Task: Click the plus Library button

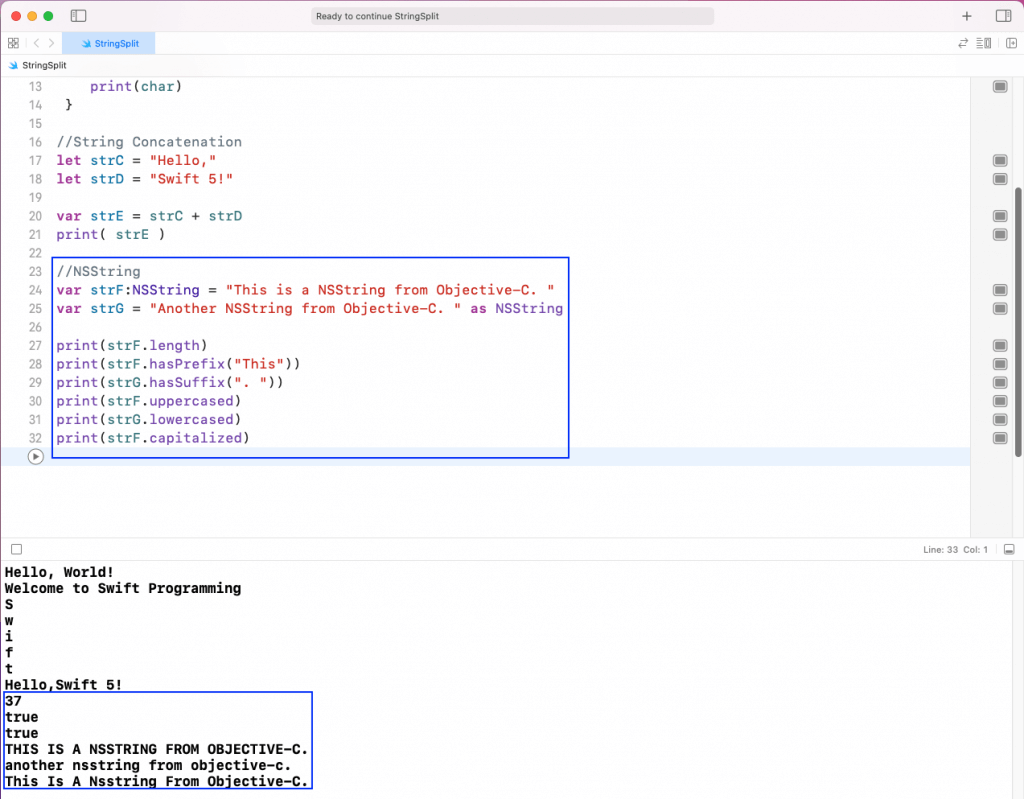Action: pyautogui.click(x=967, y=16)
